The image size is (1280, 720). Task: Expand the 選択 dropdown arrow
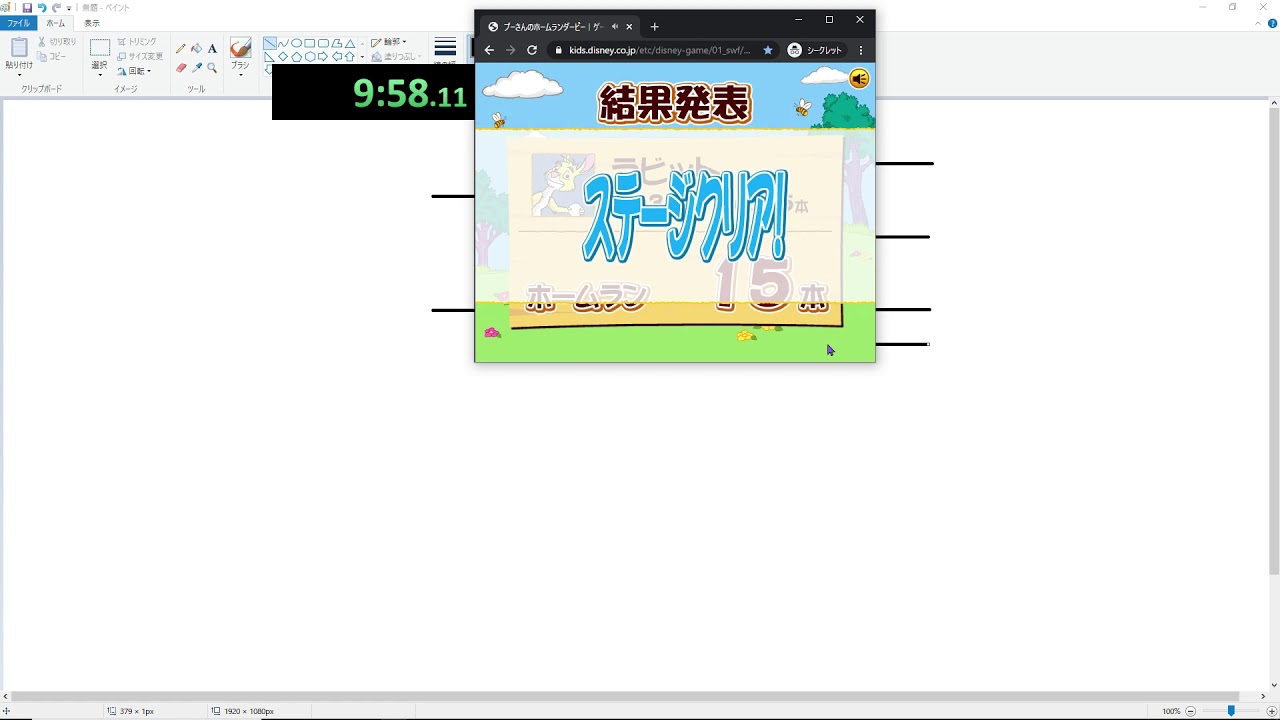[100, 75]
